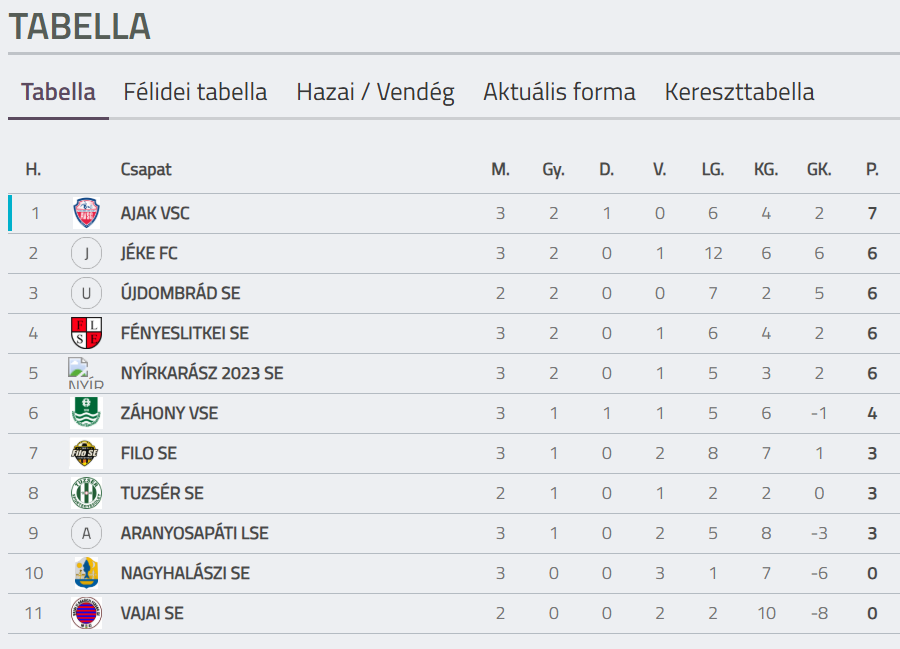This screenshot has height=649, width=900.
Task: Click the broken Nyírkarász team logo image
Action: tap(86, 373)
